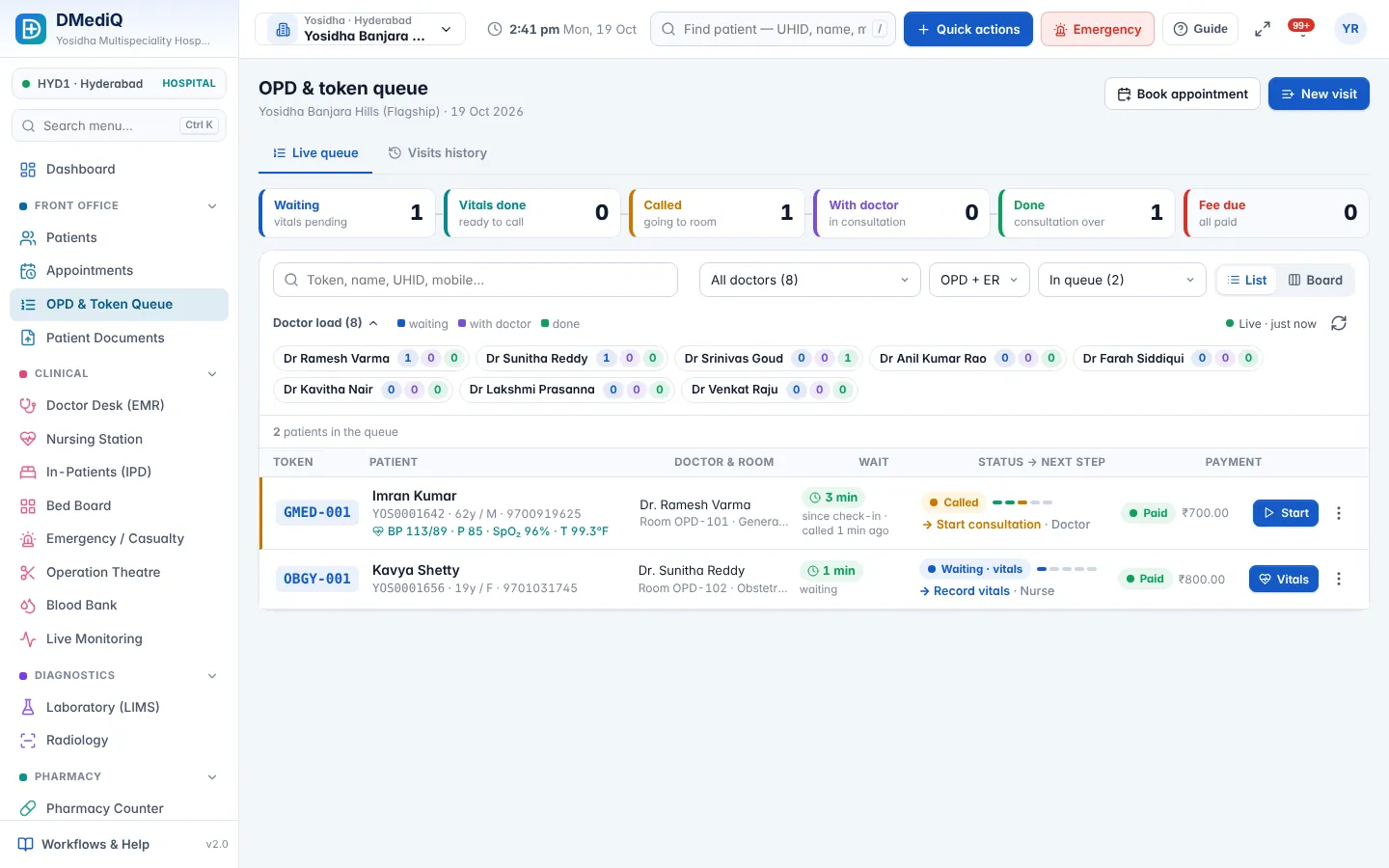Open the OPD + ER dropdown
This screenshot has width=1389, height=868.
click(x=979, y=280)
